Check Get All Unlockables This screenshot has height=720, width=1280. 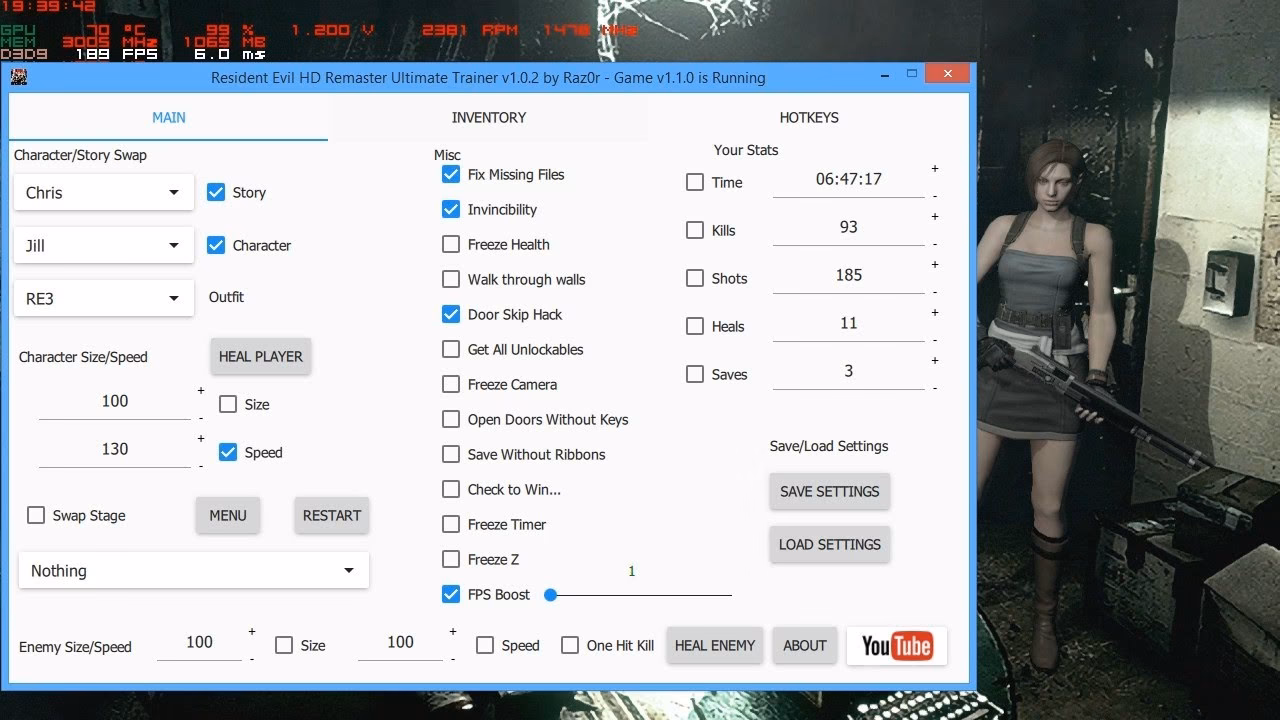click(451, 349)
